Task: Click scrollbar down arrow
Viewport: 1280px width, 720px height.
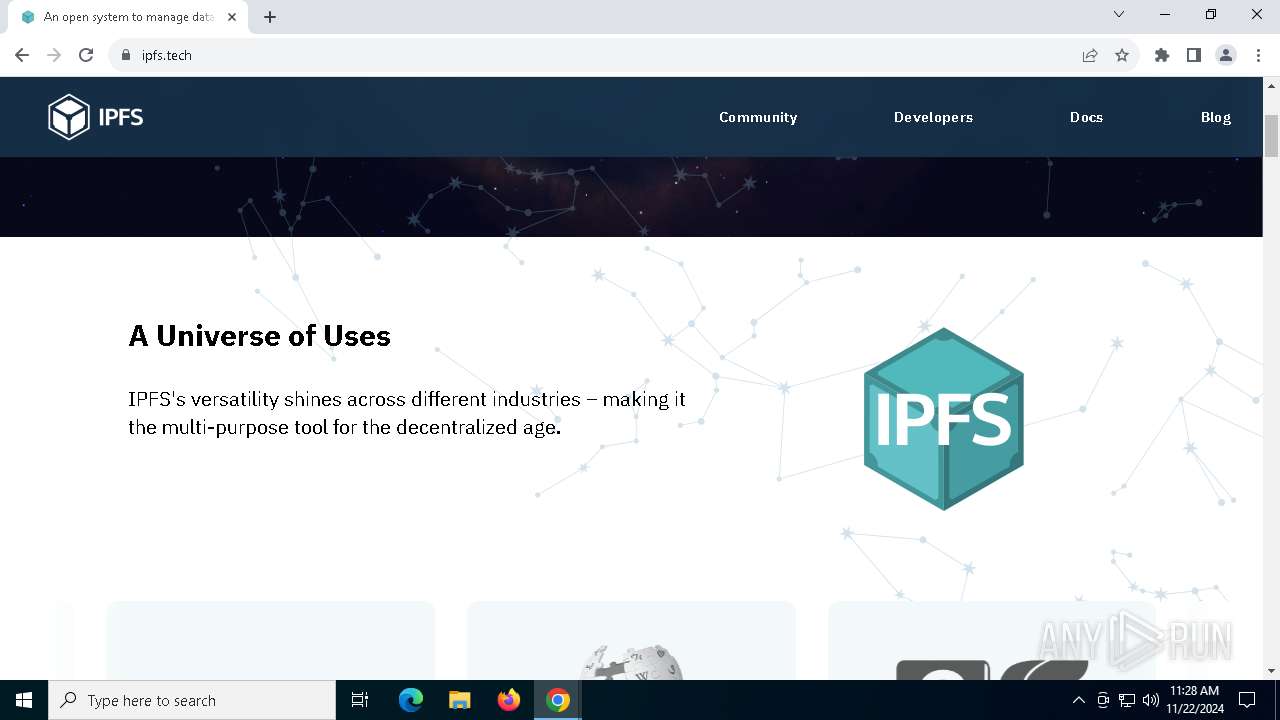Action: (1271, 671)
